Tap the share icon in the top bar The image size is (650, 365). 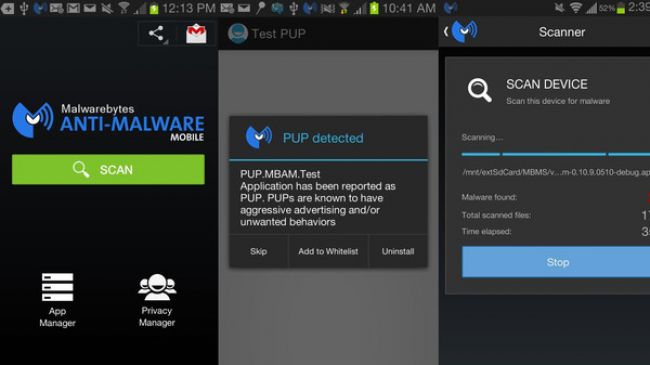point(156,34)
